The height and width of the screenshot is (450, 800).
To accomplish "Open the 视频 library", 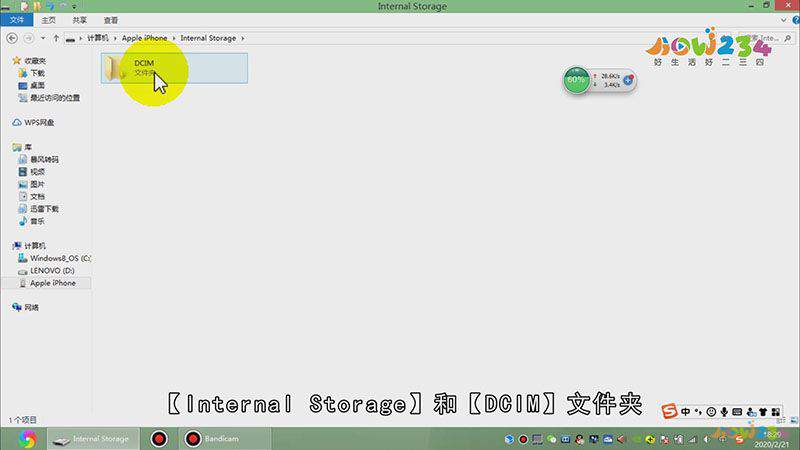I will tap(37, 172).
